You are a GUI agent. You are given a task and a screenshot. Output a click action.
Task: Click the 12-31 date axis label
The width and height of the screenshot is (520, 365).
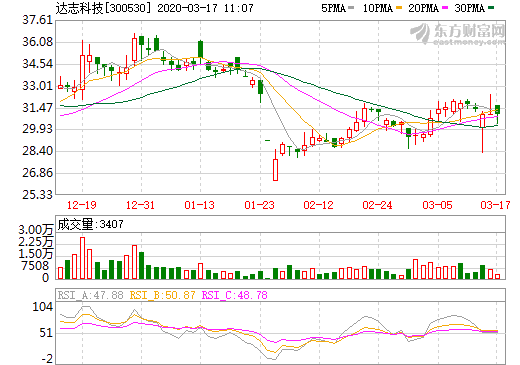(140, 205)
